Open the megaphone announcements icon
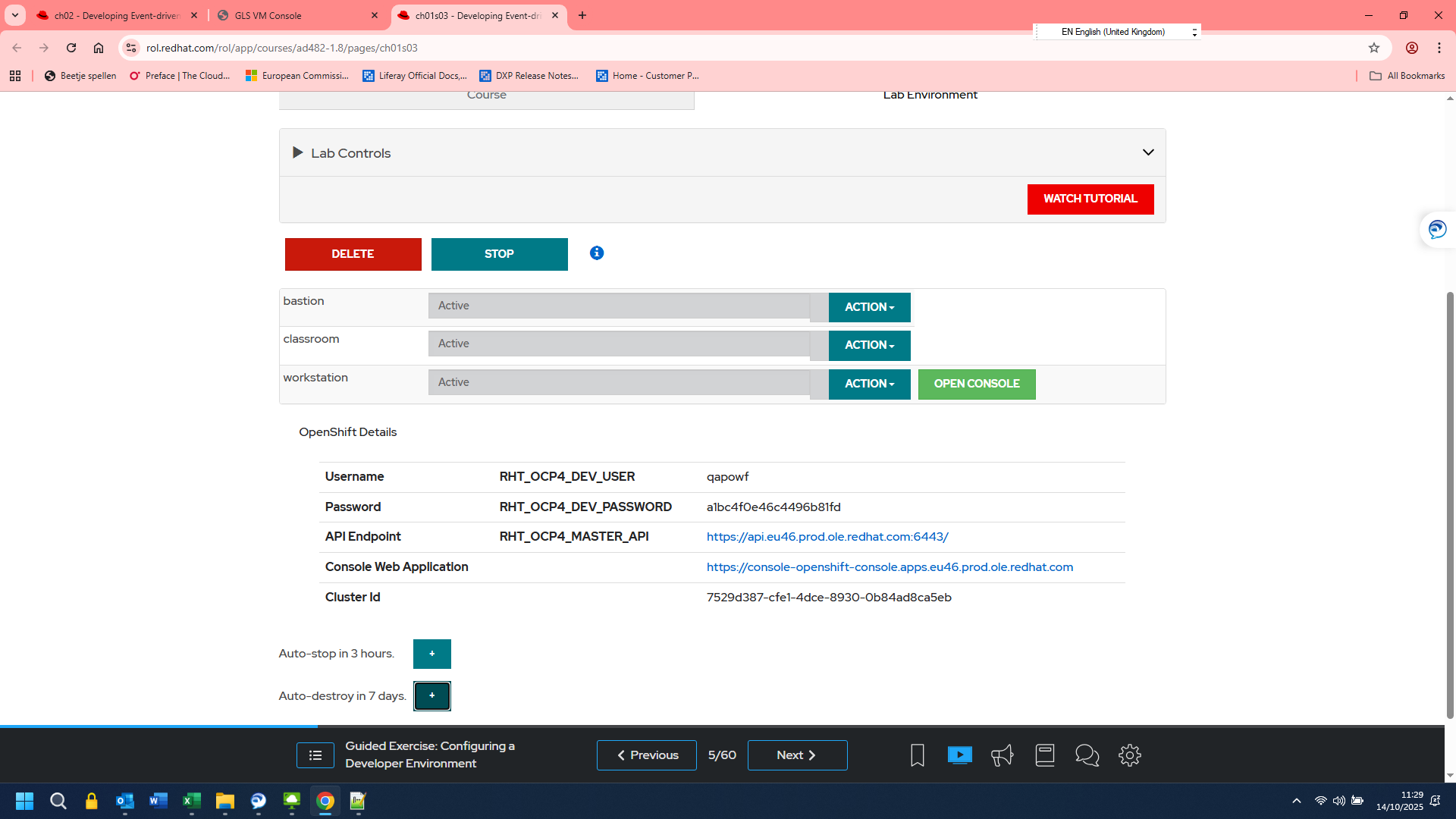Image resolution: width=1456 pixels, height=819 pixels. click(1002, 755)
